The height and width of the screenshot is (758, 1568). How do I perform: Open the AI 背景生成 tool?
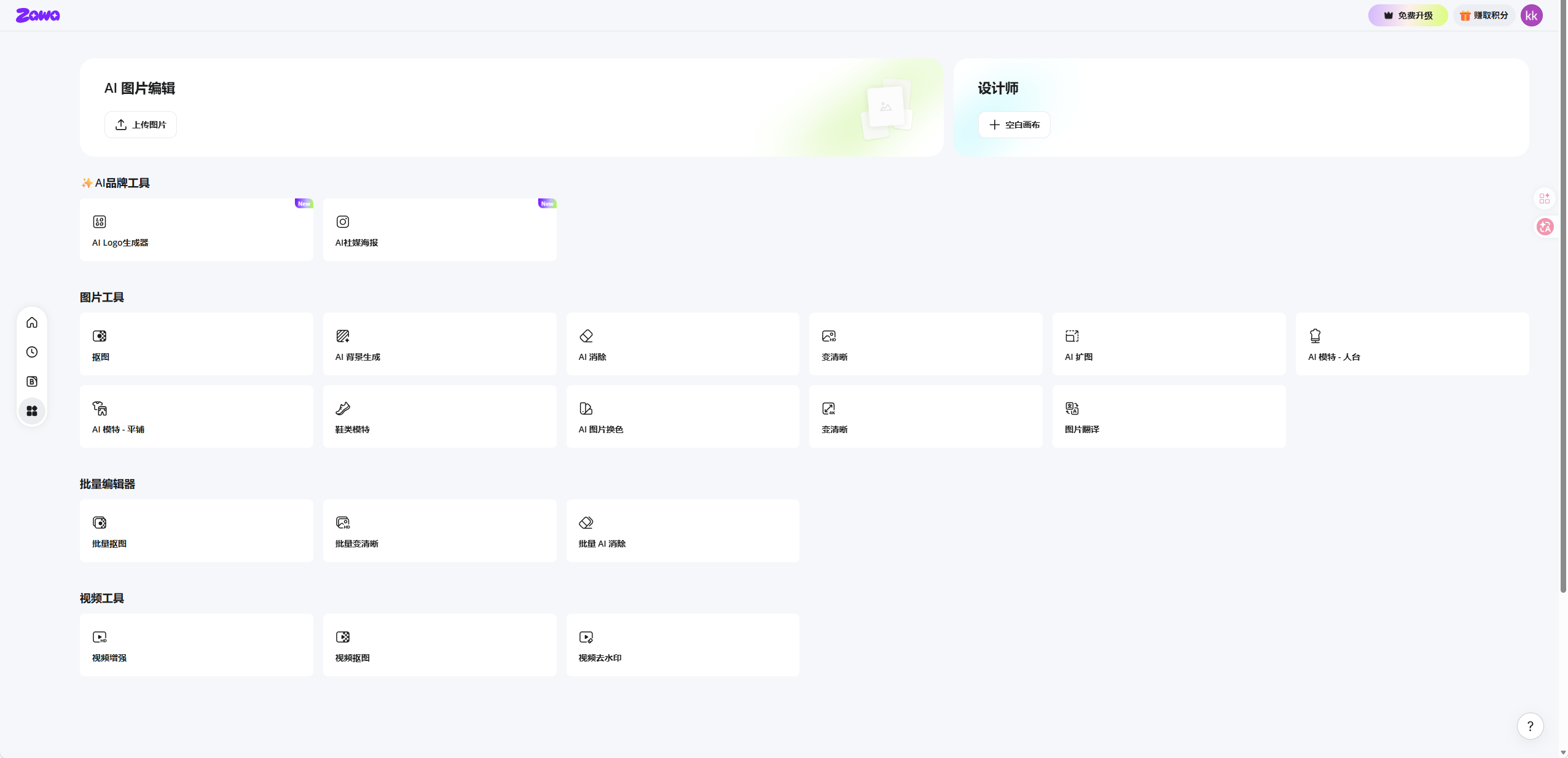pyautogui.click(x=439, y=344)
